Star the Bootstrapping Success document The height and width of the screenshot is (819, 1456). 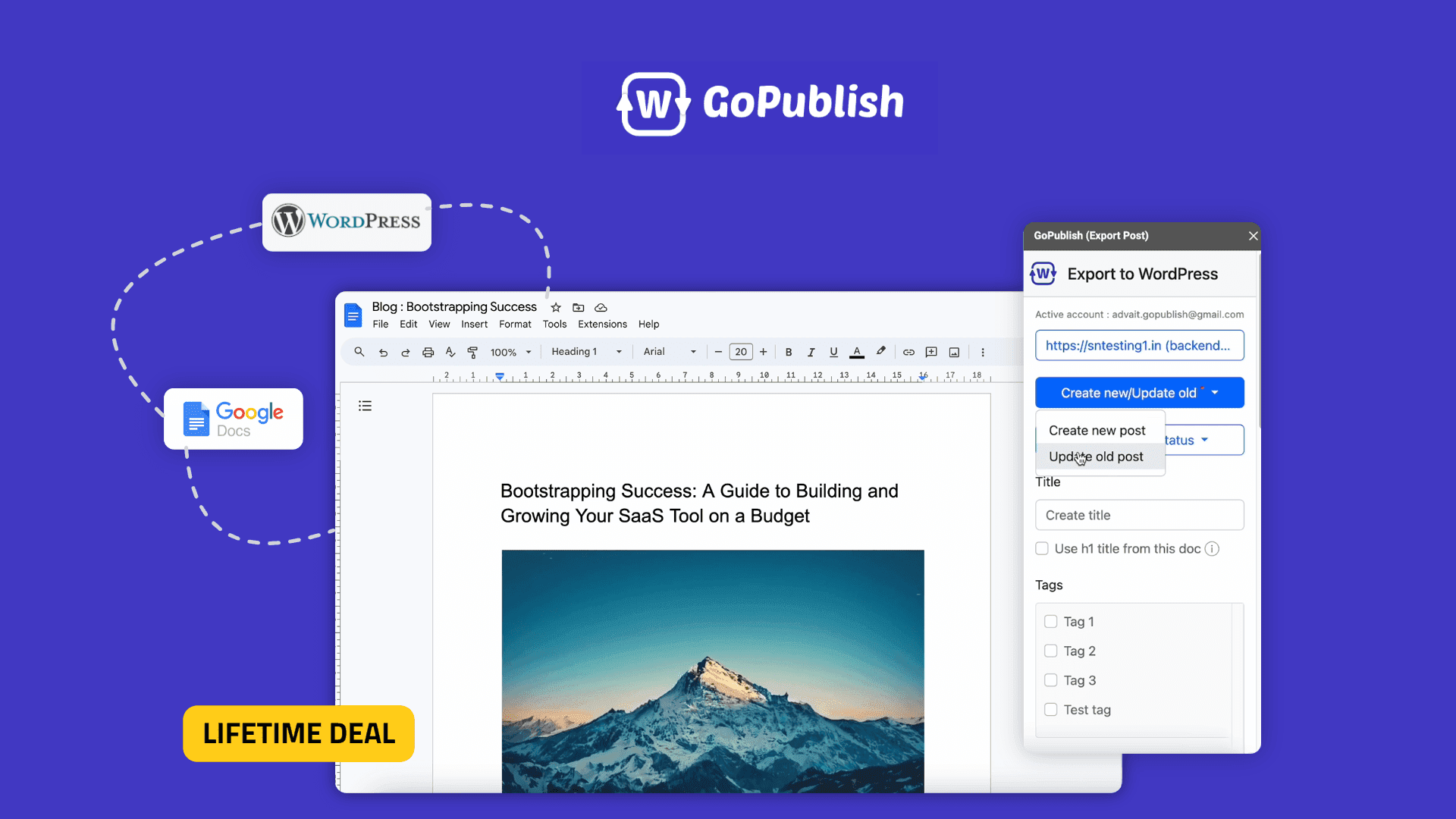coord(556,307)
